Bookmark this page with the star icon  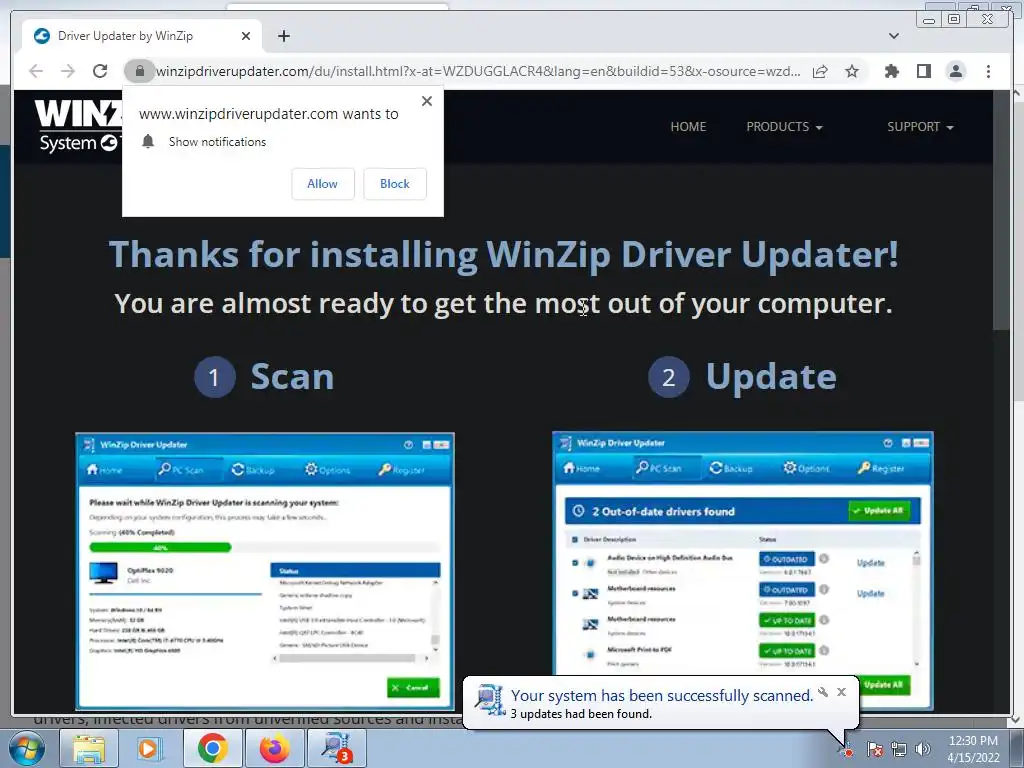click(x=852, y=71)
